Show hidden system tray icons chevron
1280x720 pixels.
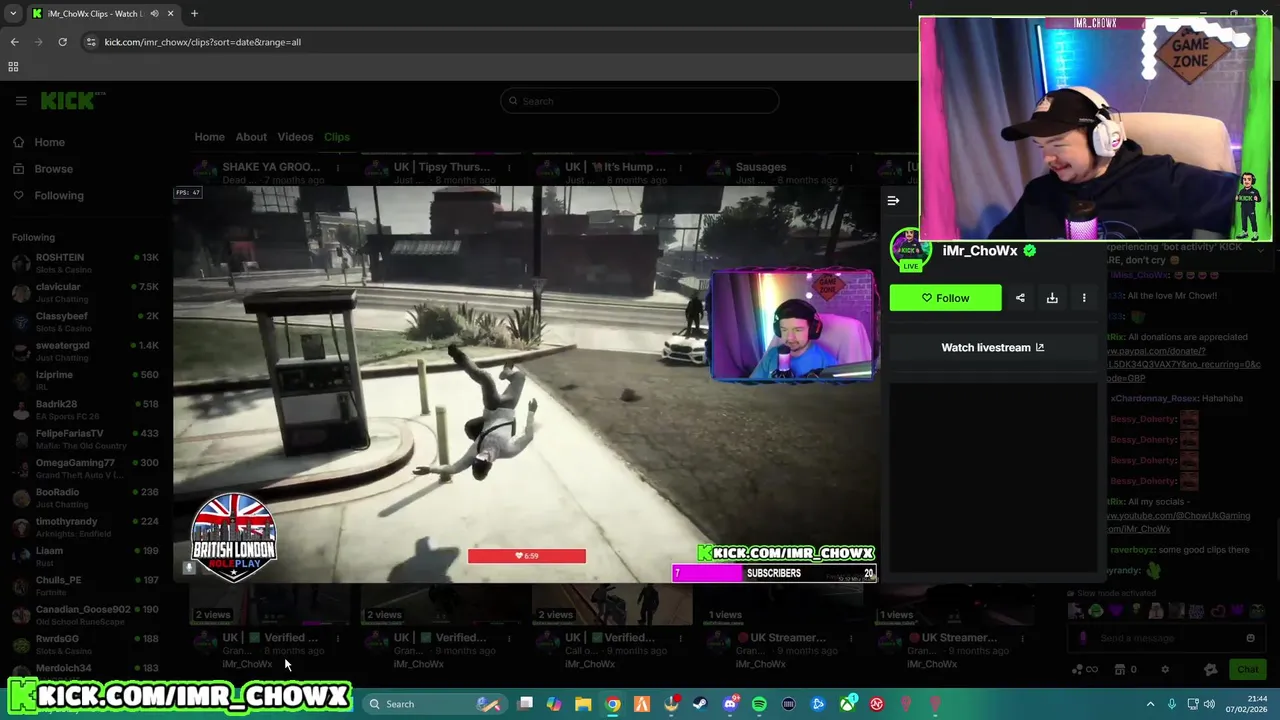click(x=1150, y=704)
